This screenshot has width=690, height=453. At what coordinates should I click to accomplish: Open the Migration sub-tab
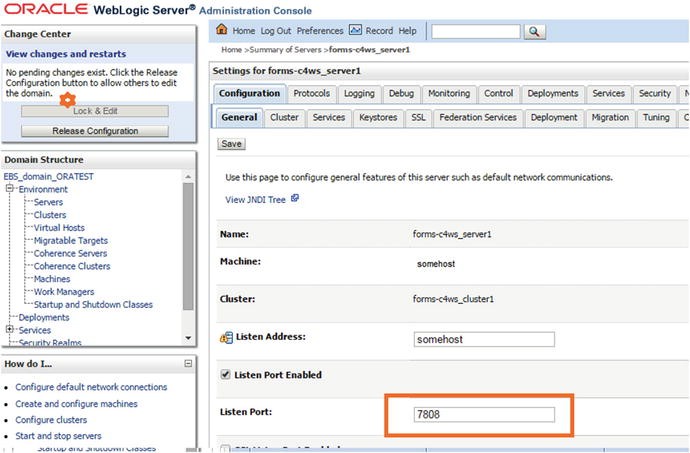coord(610,118)
